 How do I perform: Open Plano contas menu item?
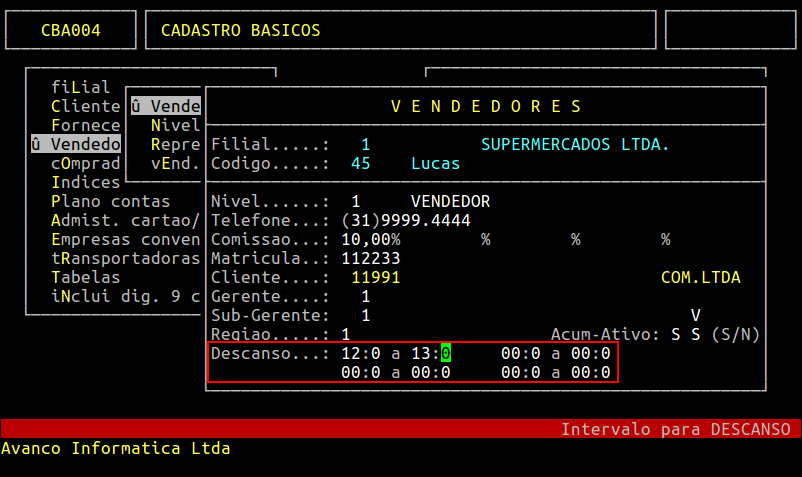coord(110,201)
